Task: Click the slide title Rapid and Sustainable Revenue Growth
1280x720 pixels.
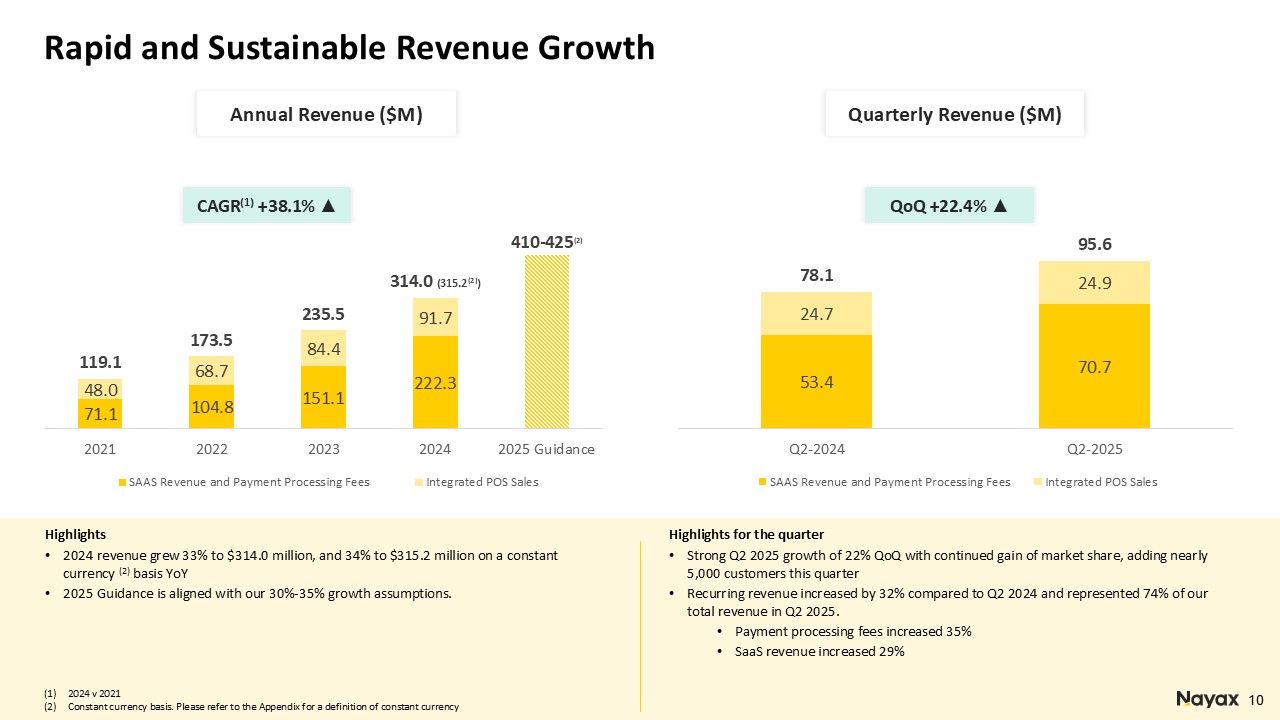Action: 349,47
